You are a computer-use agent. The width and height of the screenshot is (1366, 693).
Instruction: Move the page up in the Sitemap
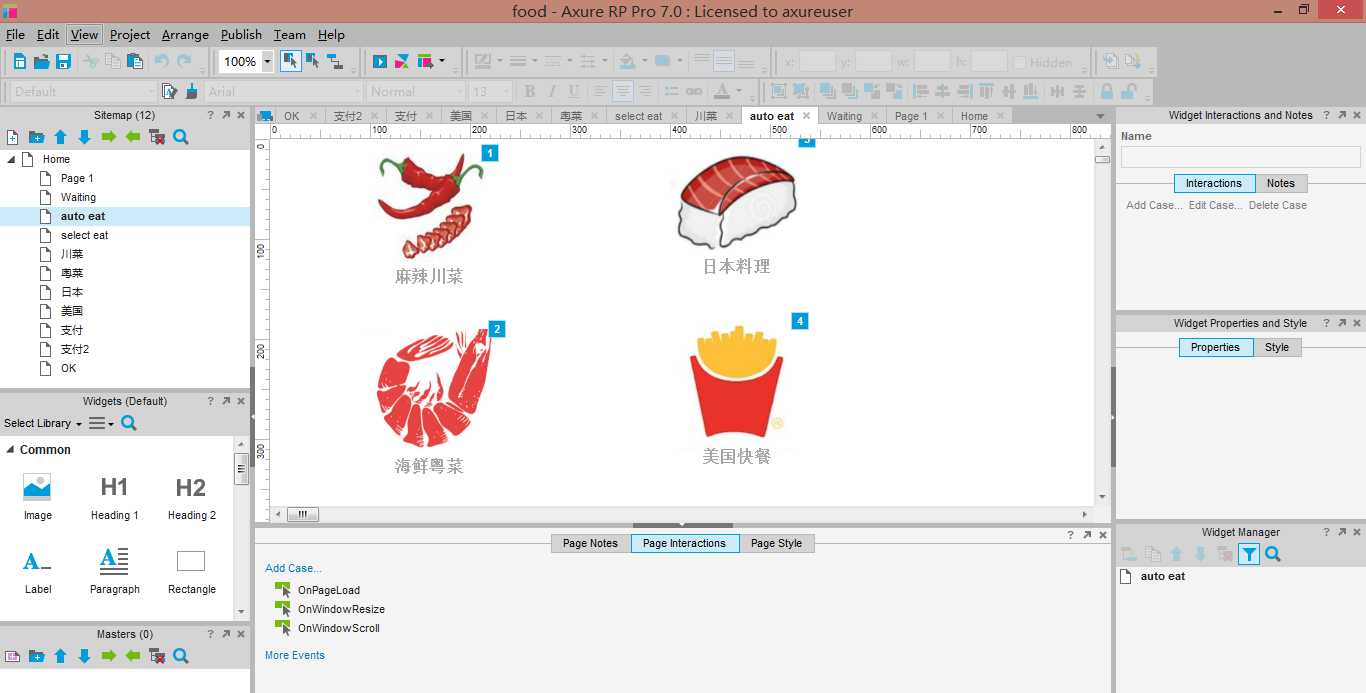(60, 137)
